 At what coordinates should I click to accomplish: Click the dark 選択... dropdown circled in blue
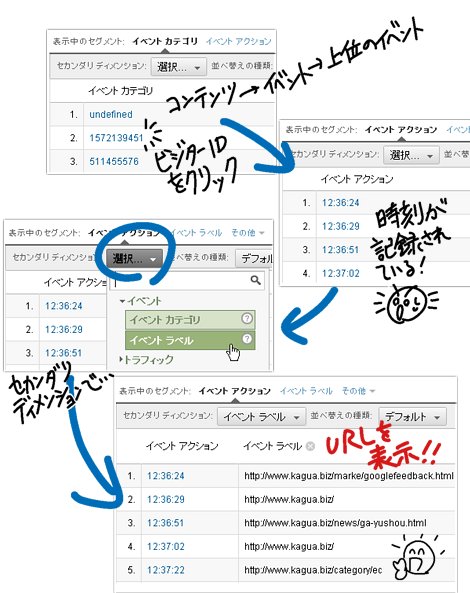pos(134,259)
